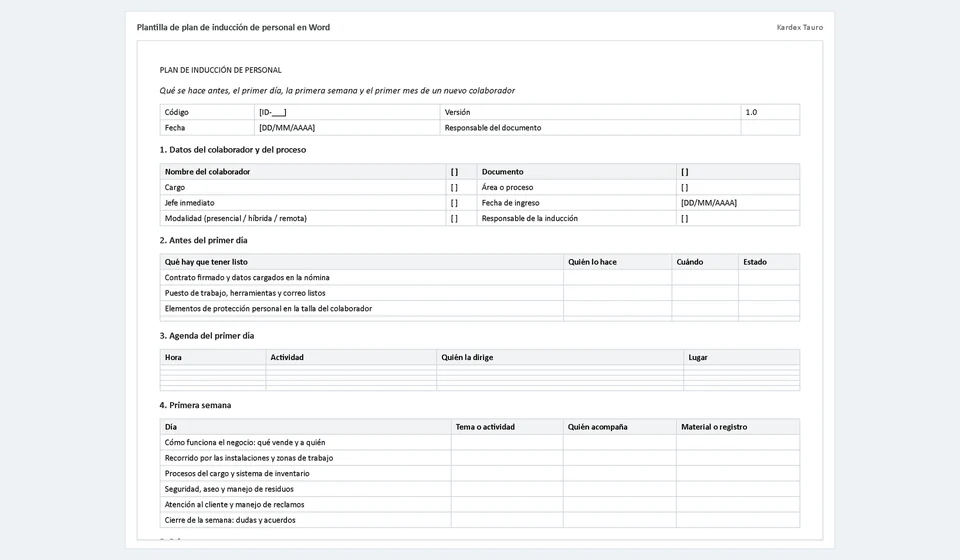Click the heading '3. Agenda del primer día'

click(x=207, y=336)
